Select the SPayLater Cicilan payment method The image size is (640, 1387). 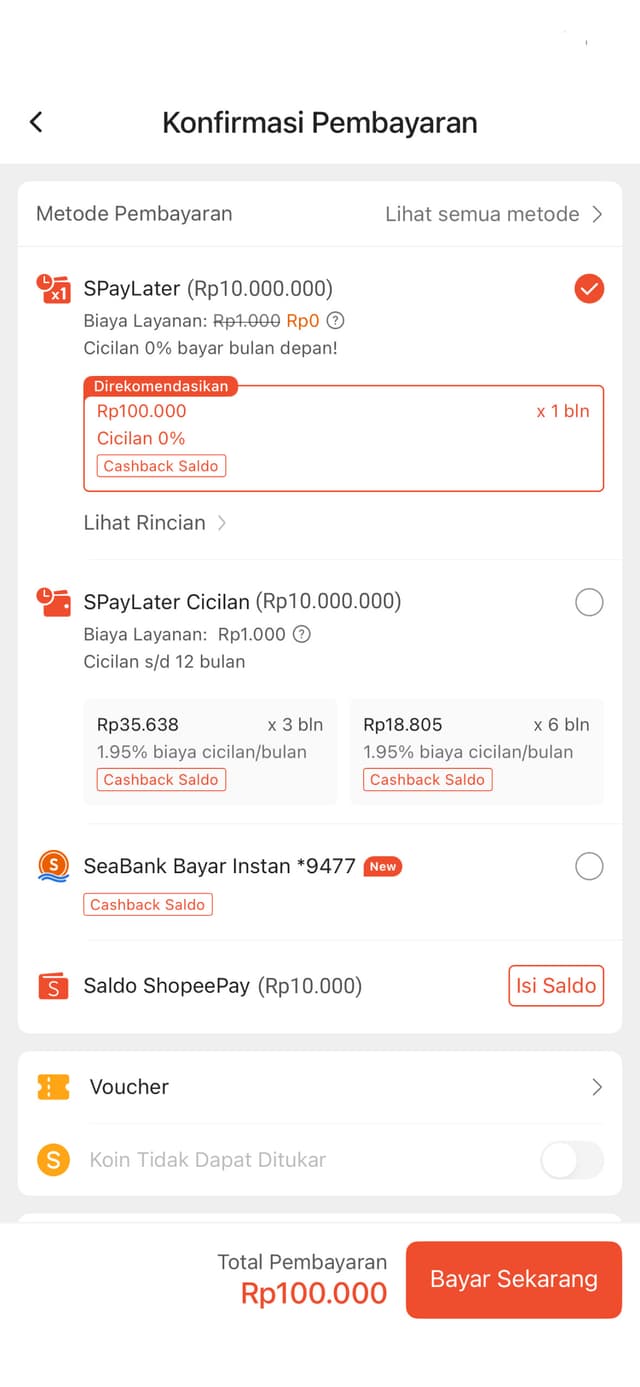(589, 601)
